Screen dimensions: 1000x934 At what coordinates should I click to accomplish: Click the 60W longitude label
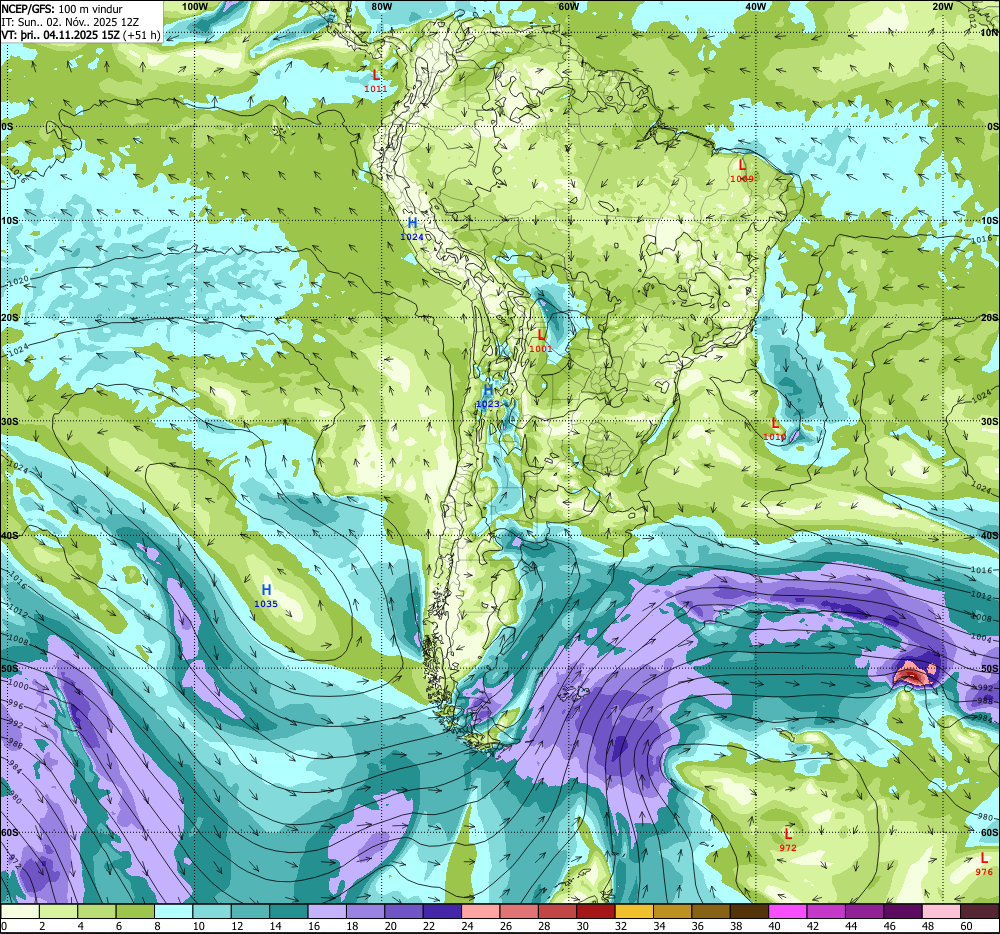pyautogui.click(x=568, y=6)
